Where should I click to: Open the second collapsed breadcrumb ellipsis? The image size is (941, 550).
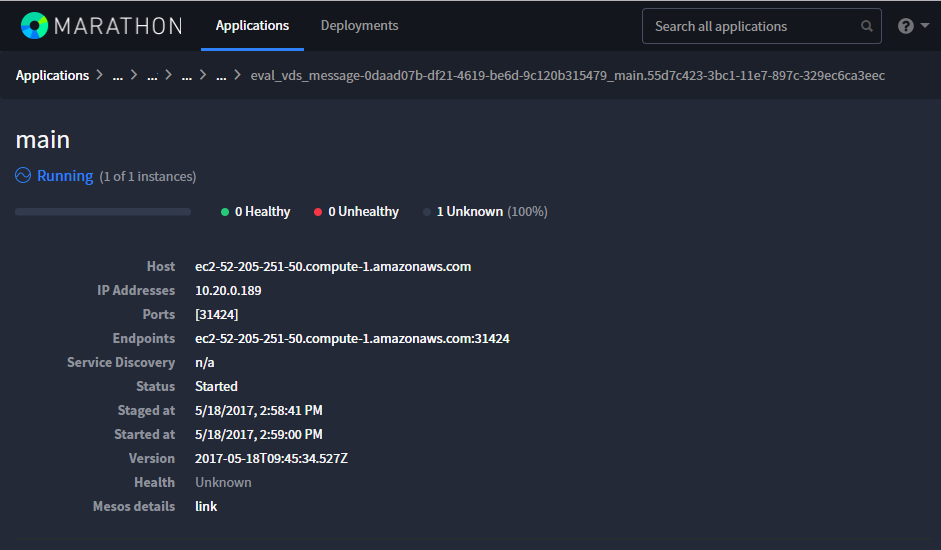[152, 76]
